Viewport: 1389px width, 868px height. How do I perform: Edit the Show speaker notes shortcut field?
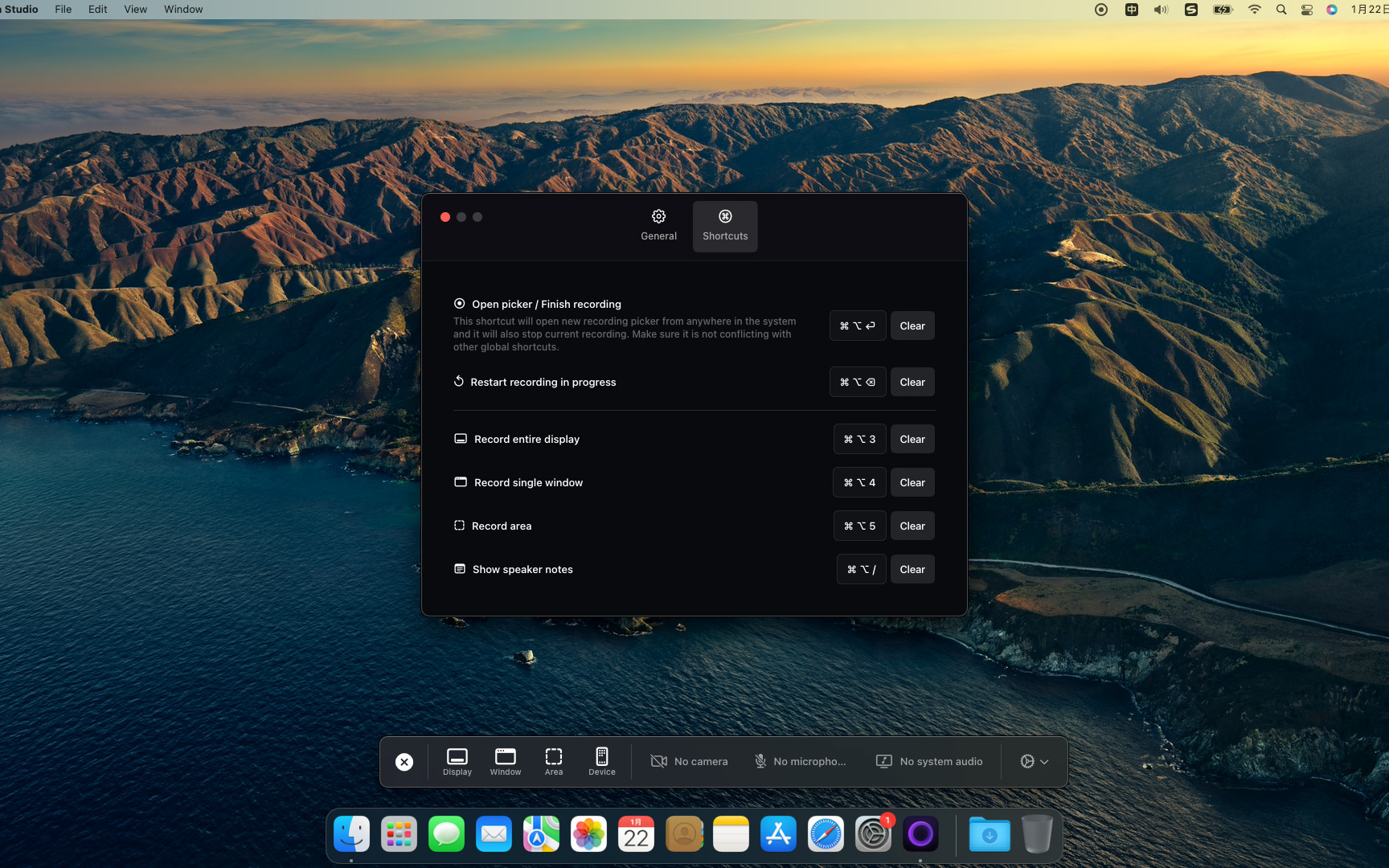[x=861, y=569]
